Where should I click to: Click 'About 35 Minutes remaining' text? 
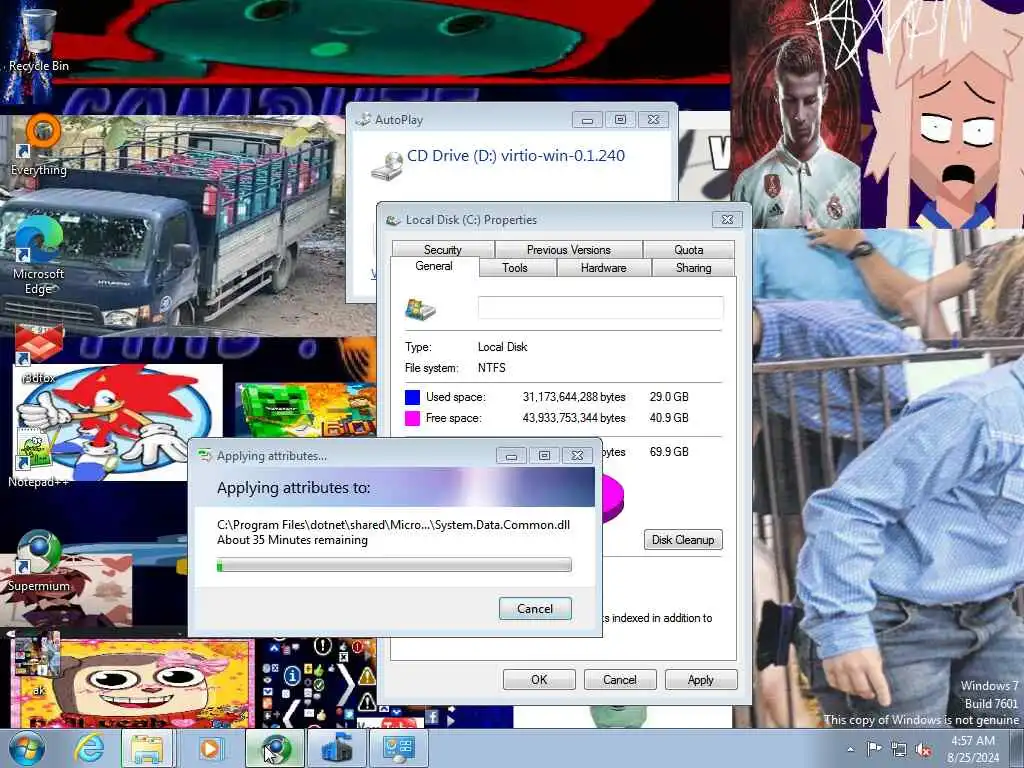tap(293, 540)
